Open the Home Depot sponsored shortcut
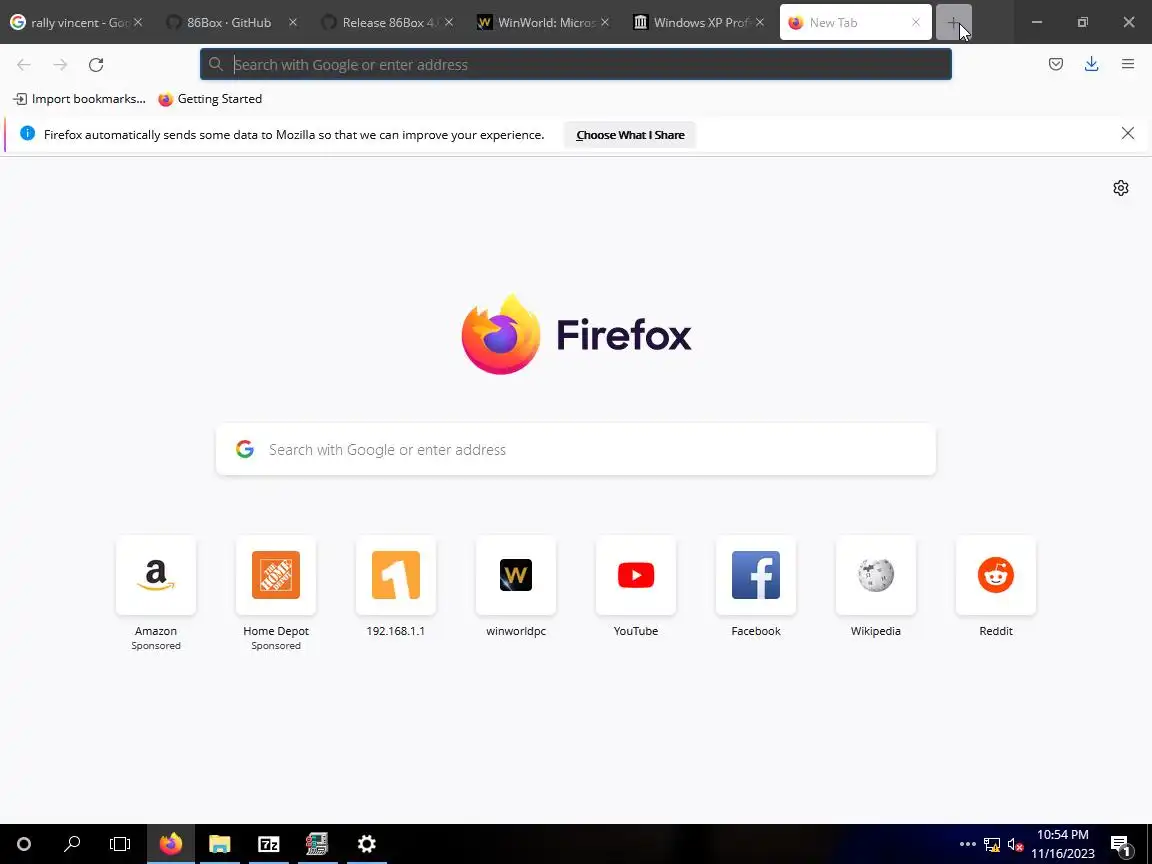Viewport: 1152px width, 864px height. (276, 575)
